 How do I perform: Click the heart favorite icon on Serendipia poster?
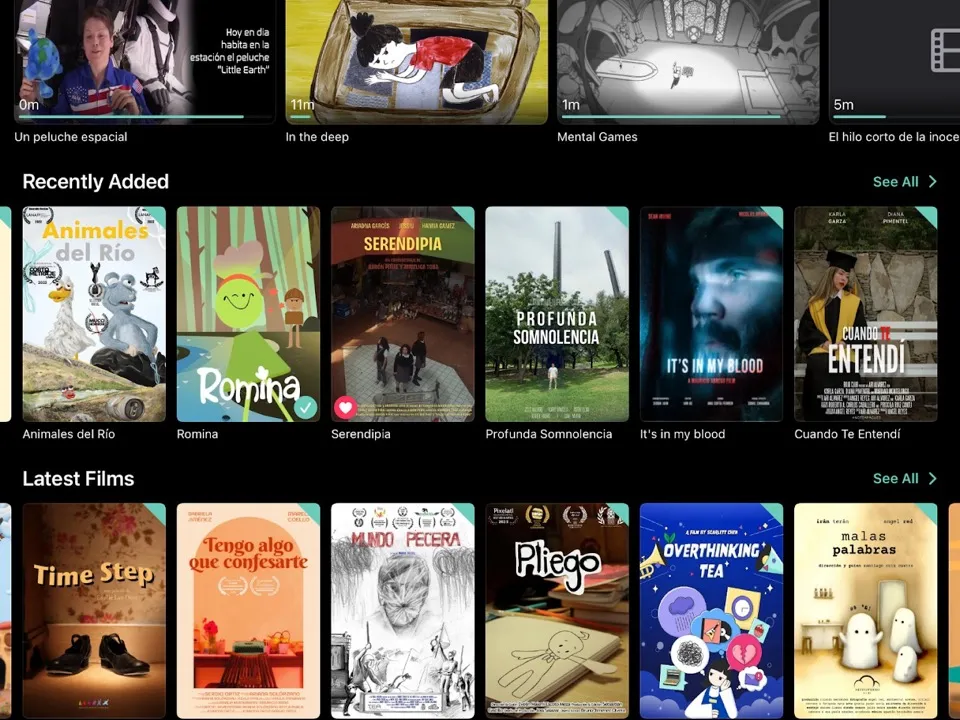click(345, 407)
